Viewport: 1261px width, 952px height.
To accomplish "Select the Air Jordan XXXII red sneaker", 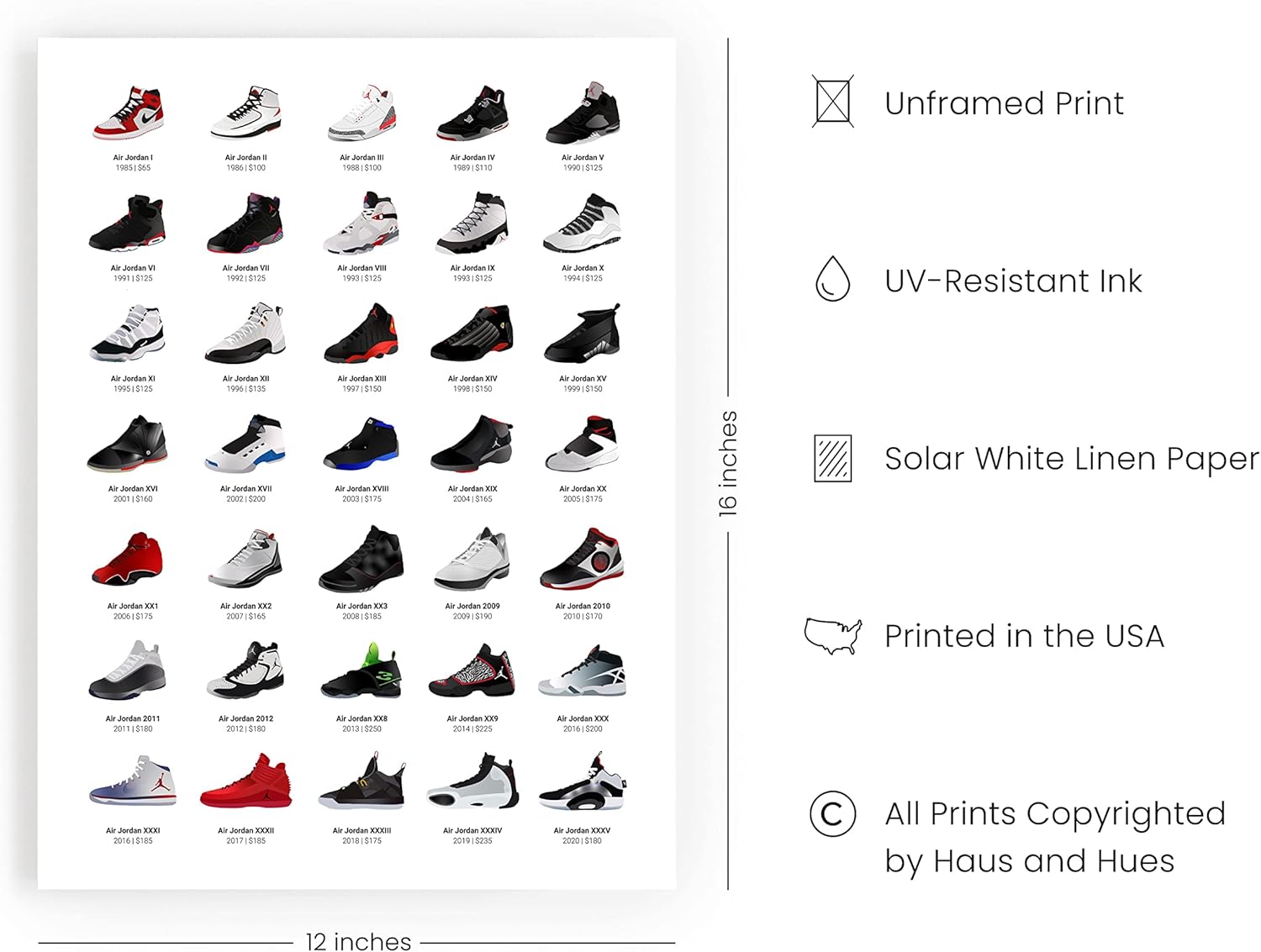I will [245, 783].
